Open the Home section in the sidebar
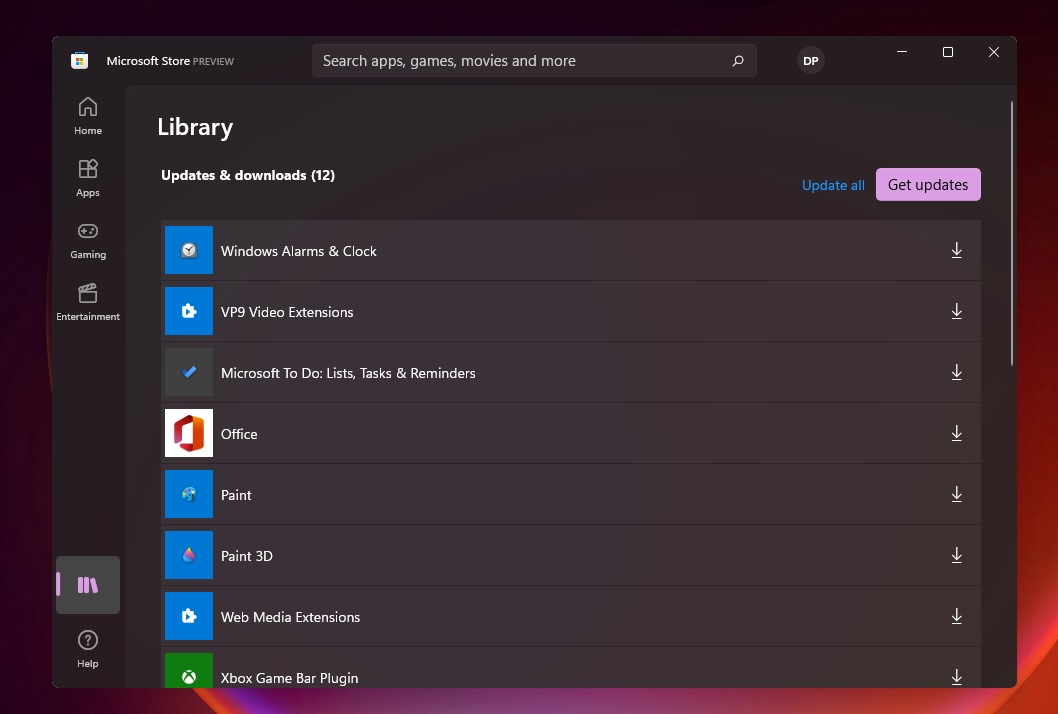This screenshot has height=714, width=1058. [x=88, y=116]
